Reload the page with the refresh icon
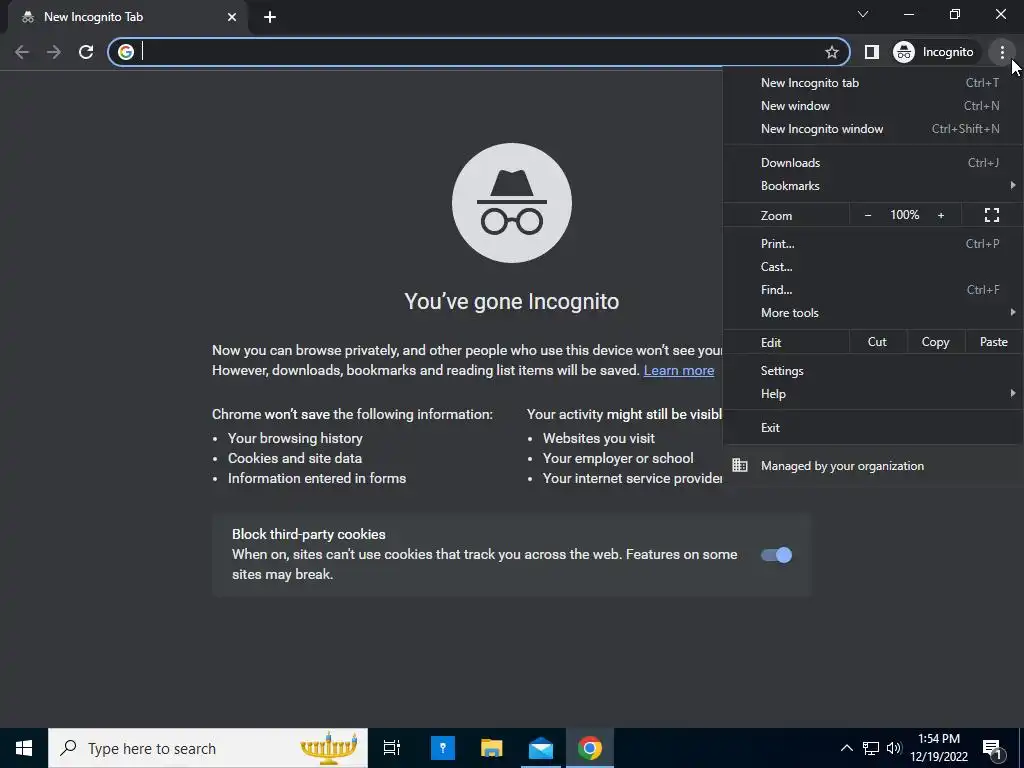This screenshot has width=1024, height=768. pos(86,52)
